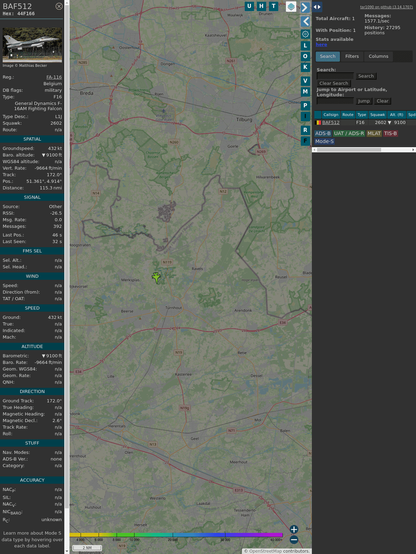Click the K sidebar map button
The image size is (416, 554).
[305, 67]
